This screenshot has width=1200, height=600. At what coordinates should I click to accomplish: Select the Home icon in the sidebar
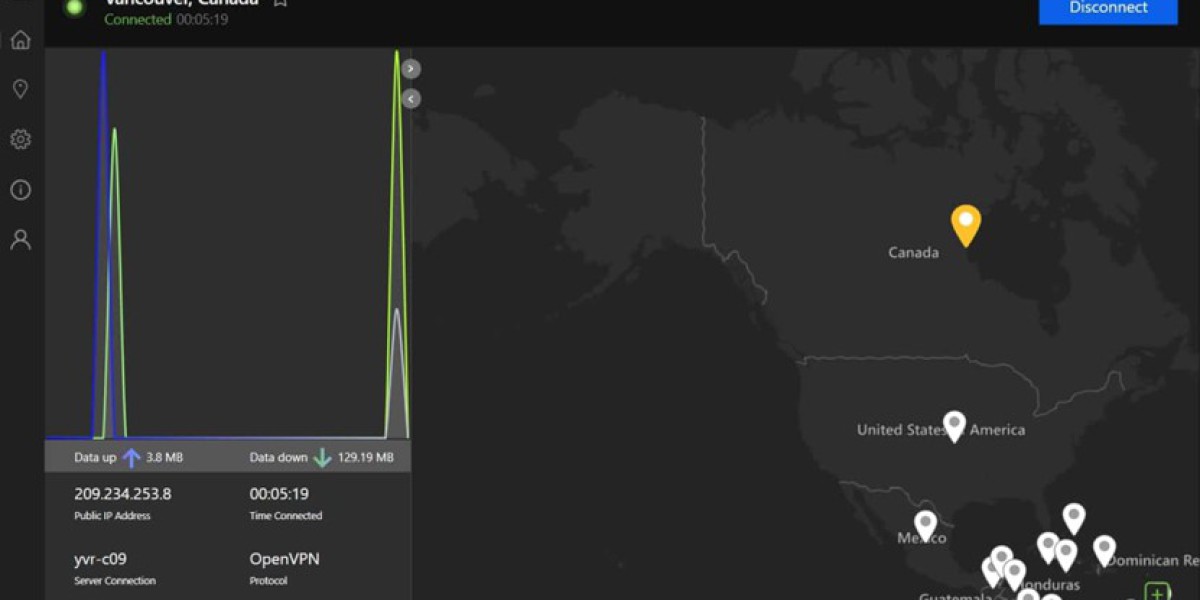[19, 40]
